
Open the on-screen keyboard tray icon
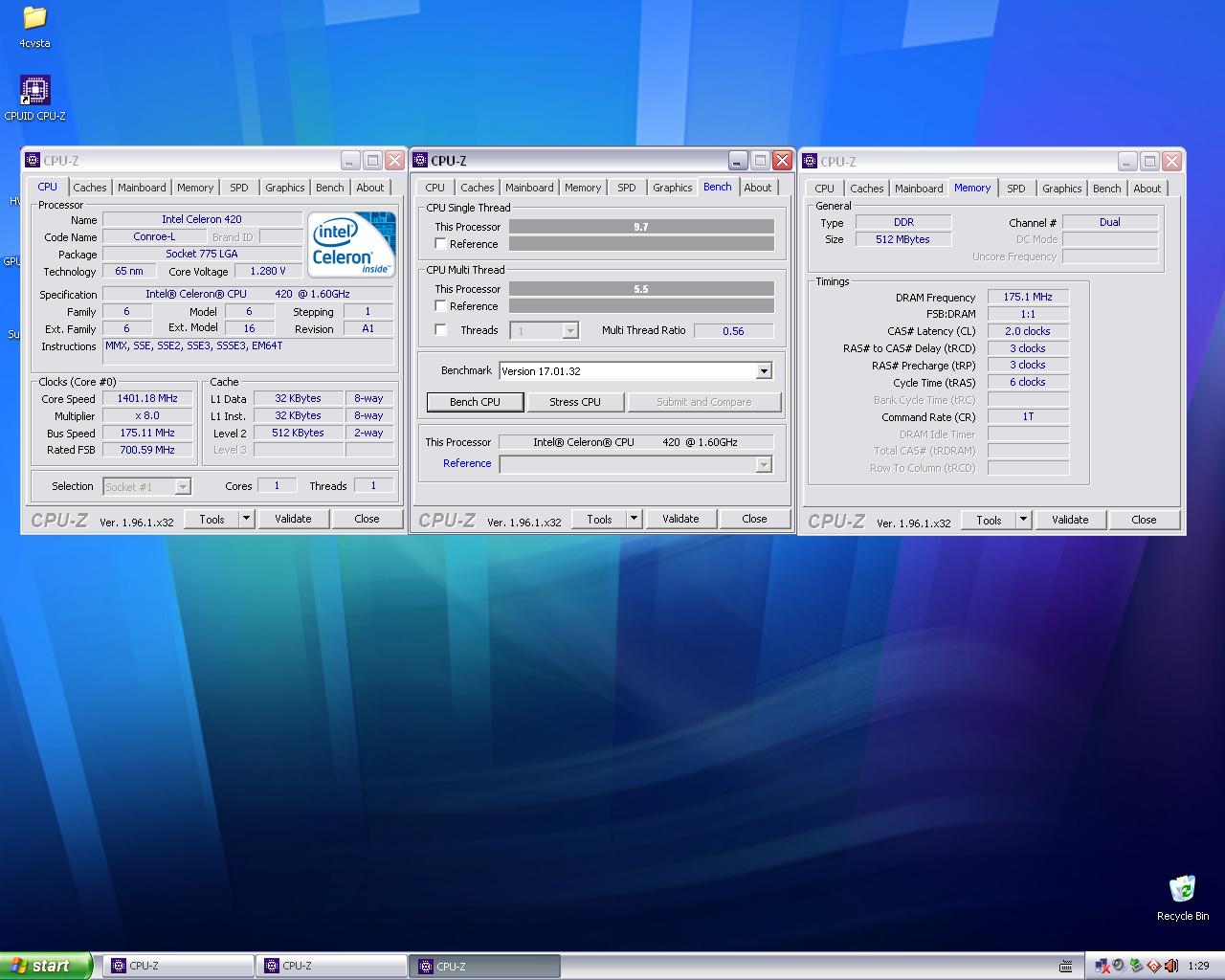(x=1066, y=967)
